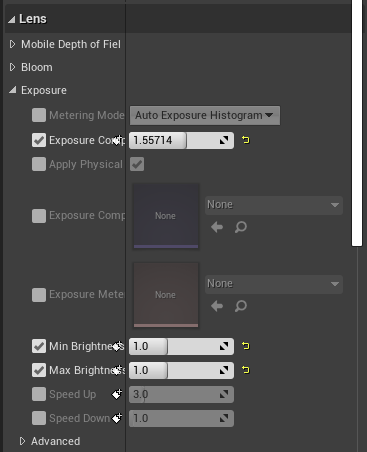Browse to Exposure Compensation Curve asset magnifier icon

click(241, 227)
